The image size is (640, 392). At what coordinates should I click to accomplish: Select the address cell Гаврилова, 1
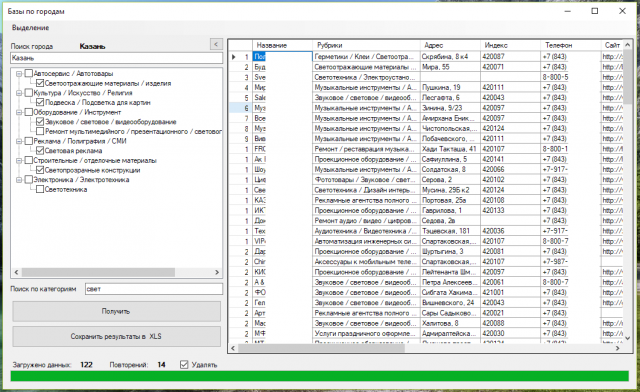450,210
